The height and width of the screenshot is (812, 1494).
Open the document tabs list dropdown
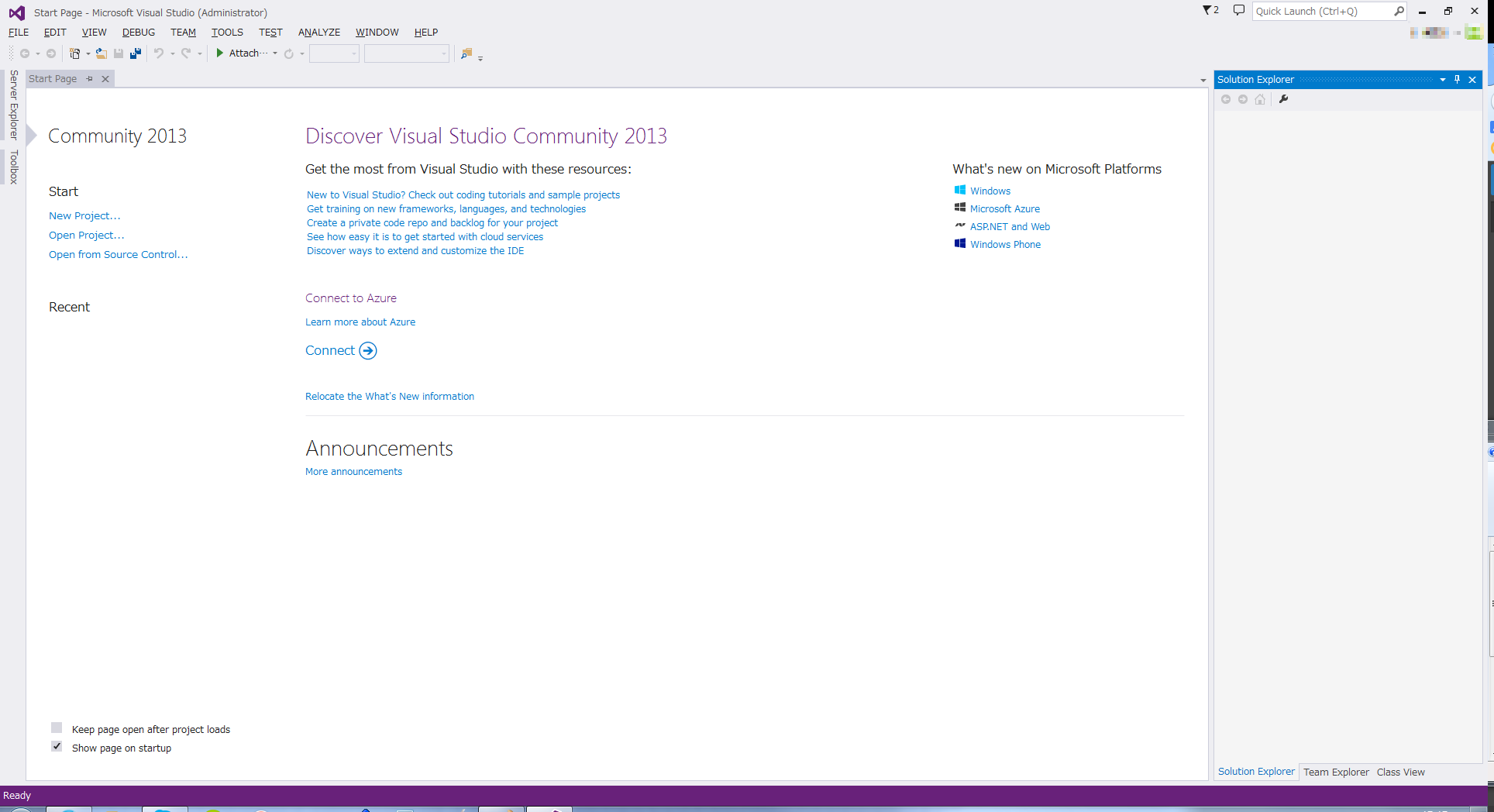pos(1203,80)
